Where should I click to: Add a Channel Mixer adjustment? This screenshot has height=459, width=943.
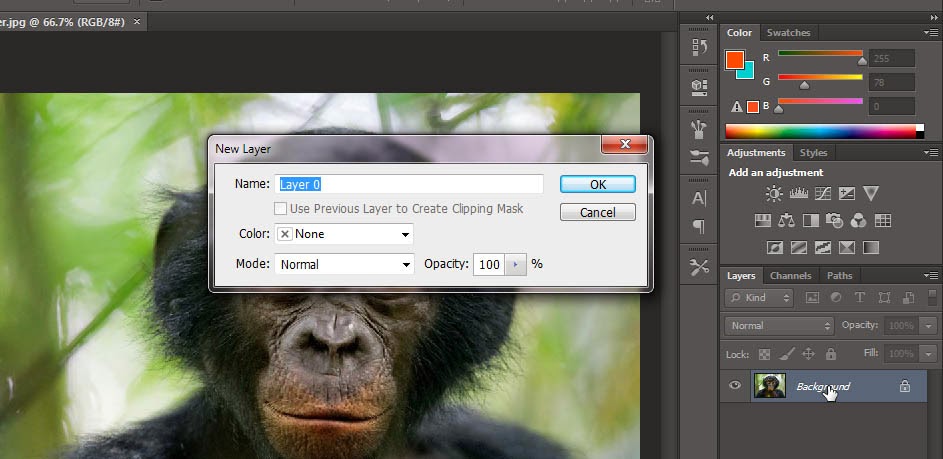click(859, 221)
